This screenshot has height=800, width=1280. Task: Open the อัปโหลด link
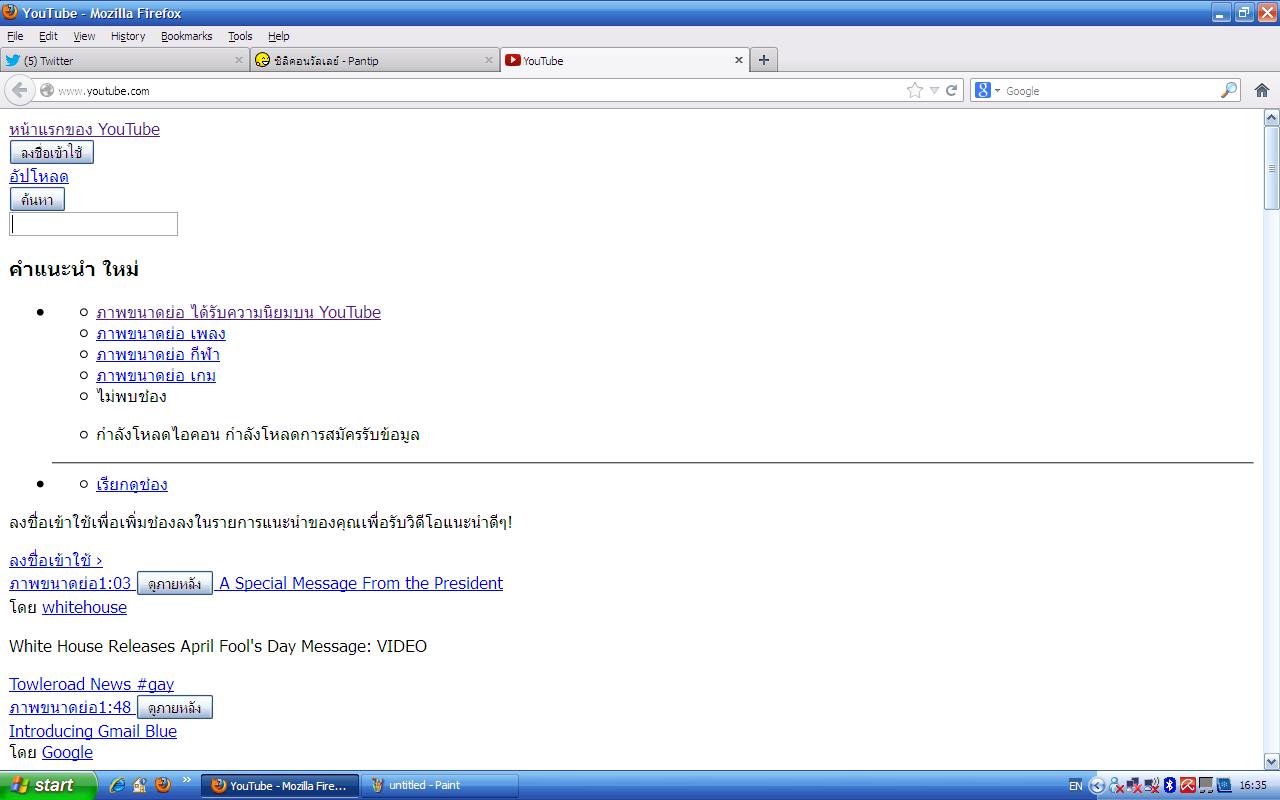[39, 177]
